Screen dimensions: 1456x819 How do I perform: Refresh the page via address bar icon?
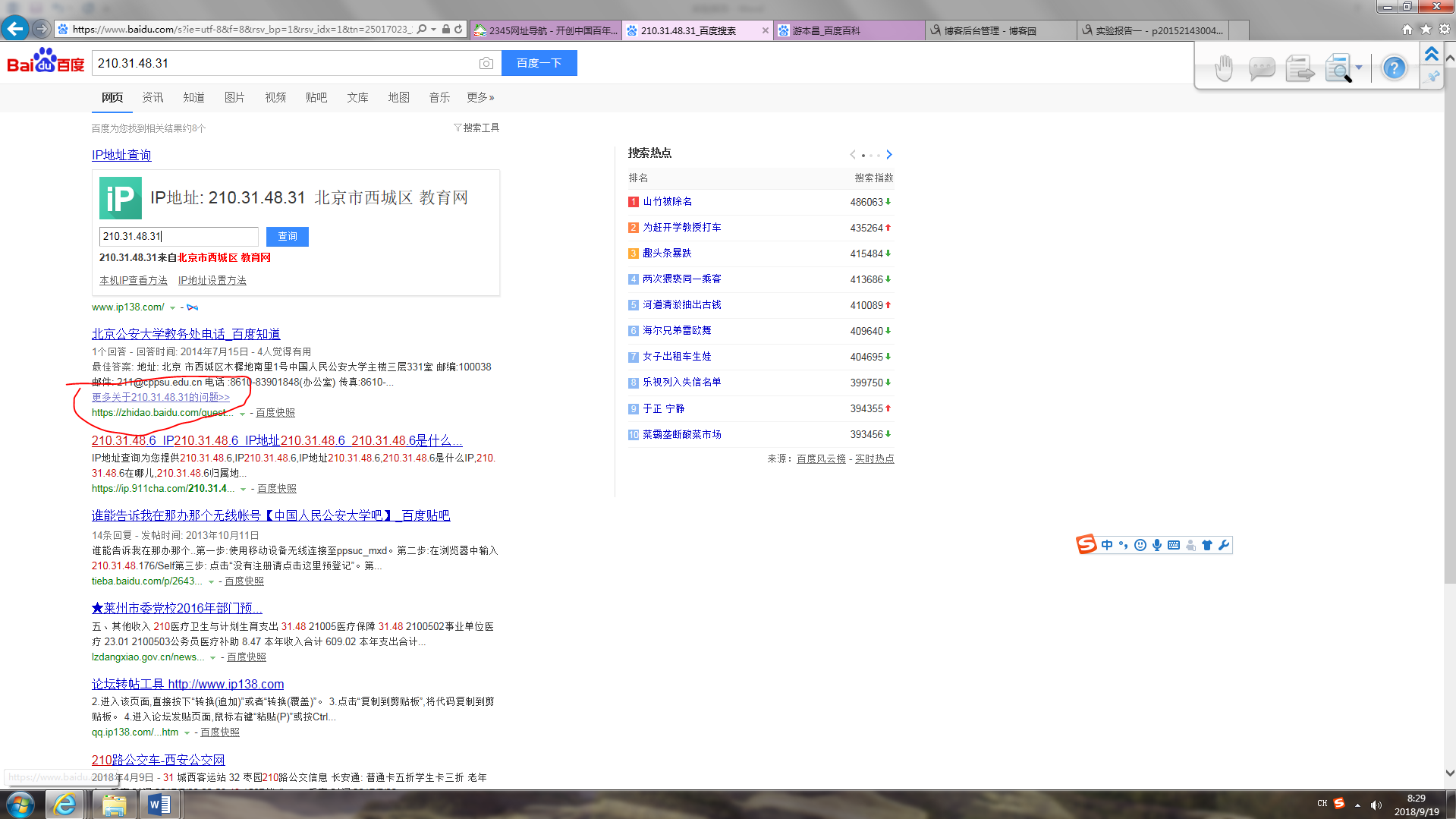click(x=458, y=29)
